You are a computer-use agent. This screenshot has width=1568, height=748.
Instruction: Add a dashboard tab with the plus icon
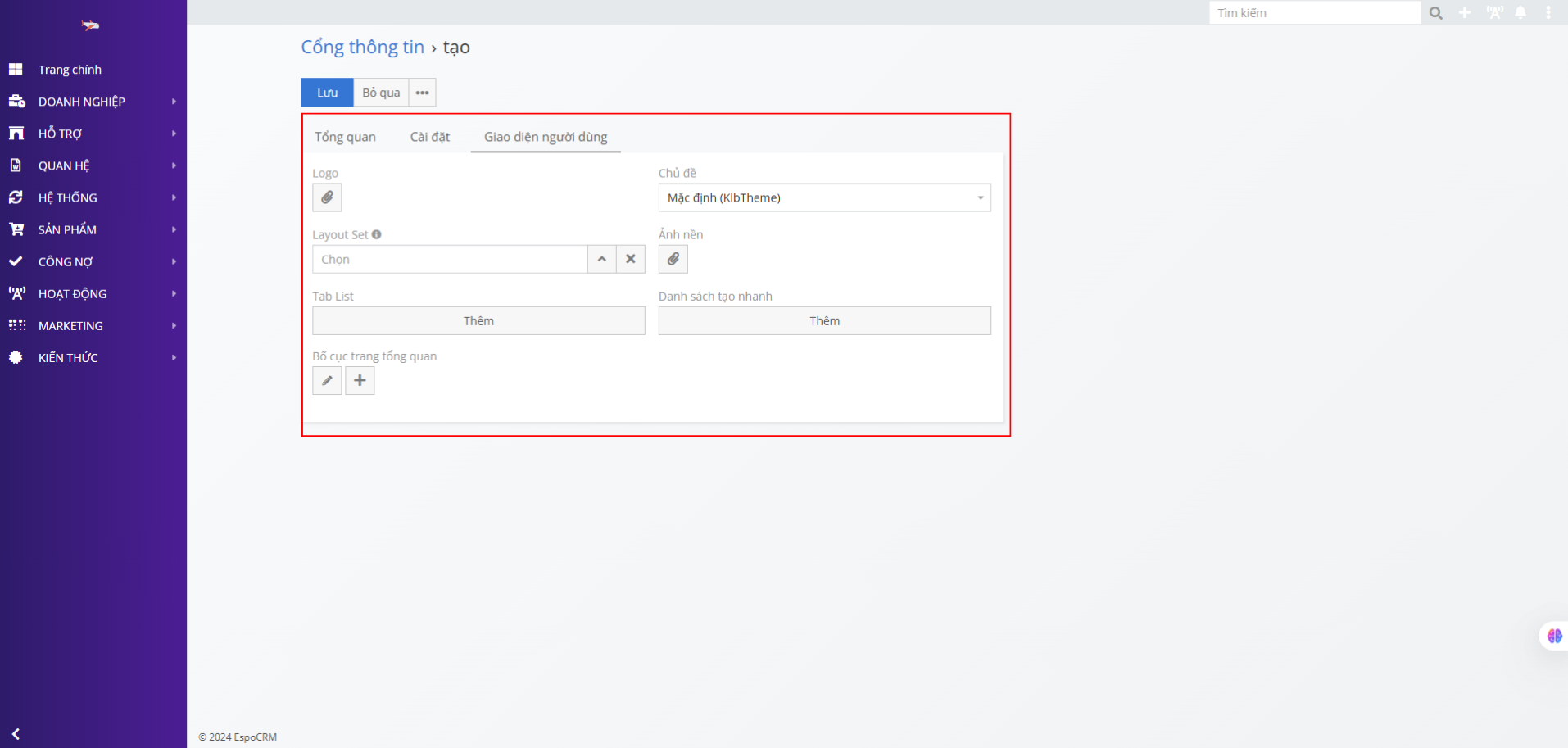pos(360,380)
